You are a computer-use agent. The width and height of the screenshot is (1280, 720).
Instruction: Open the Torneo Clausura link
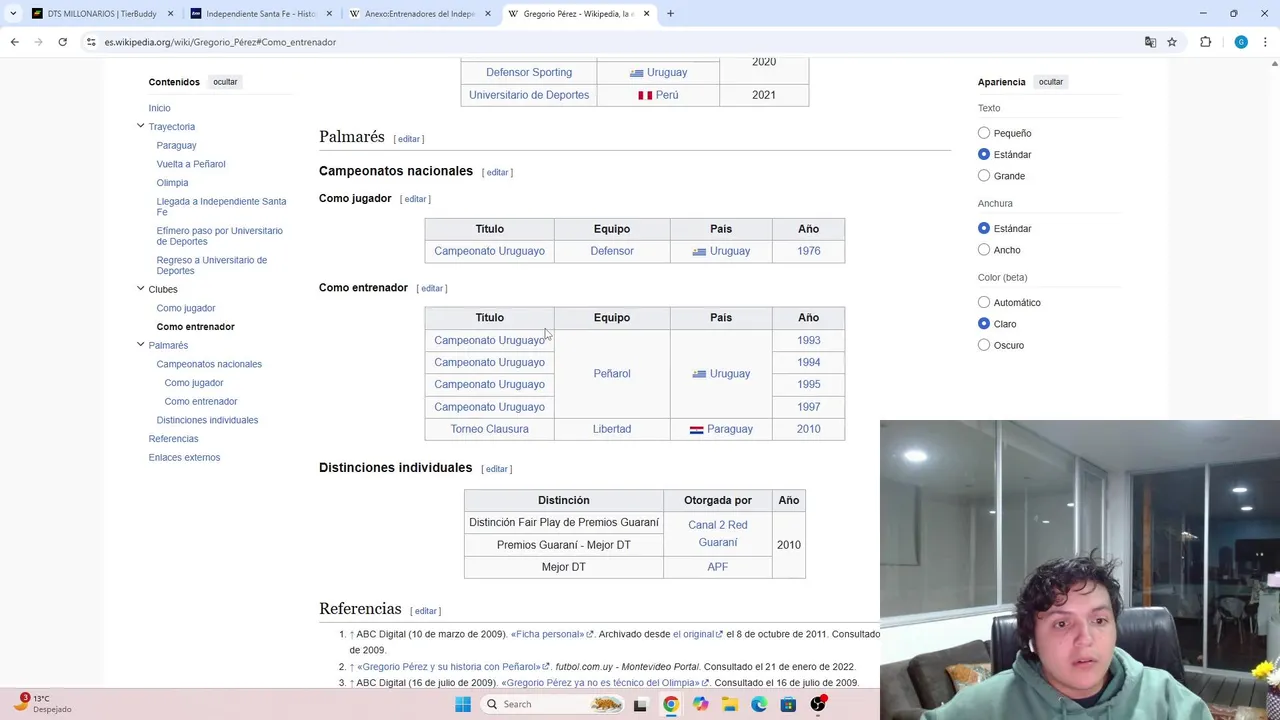(x=489, y=429)
